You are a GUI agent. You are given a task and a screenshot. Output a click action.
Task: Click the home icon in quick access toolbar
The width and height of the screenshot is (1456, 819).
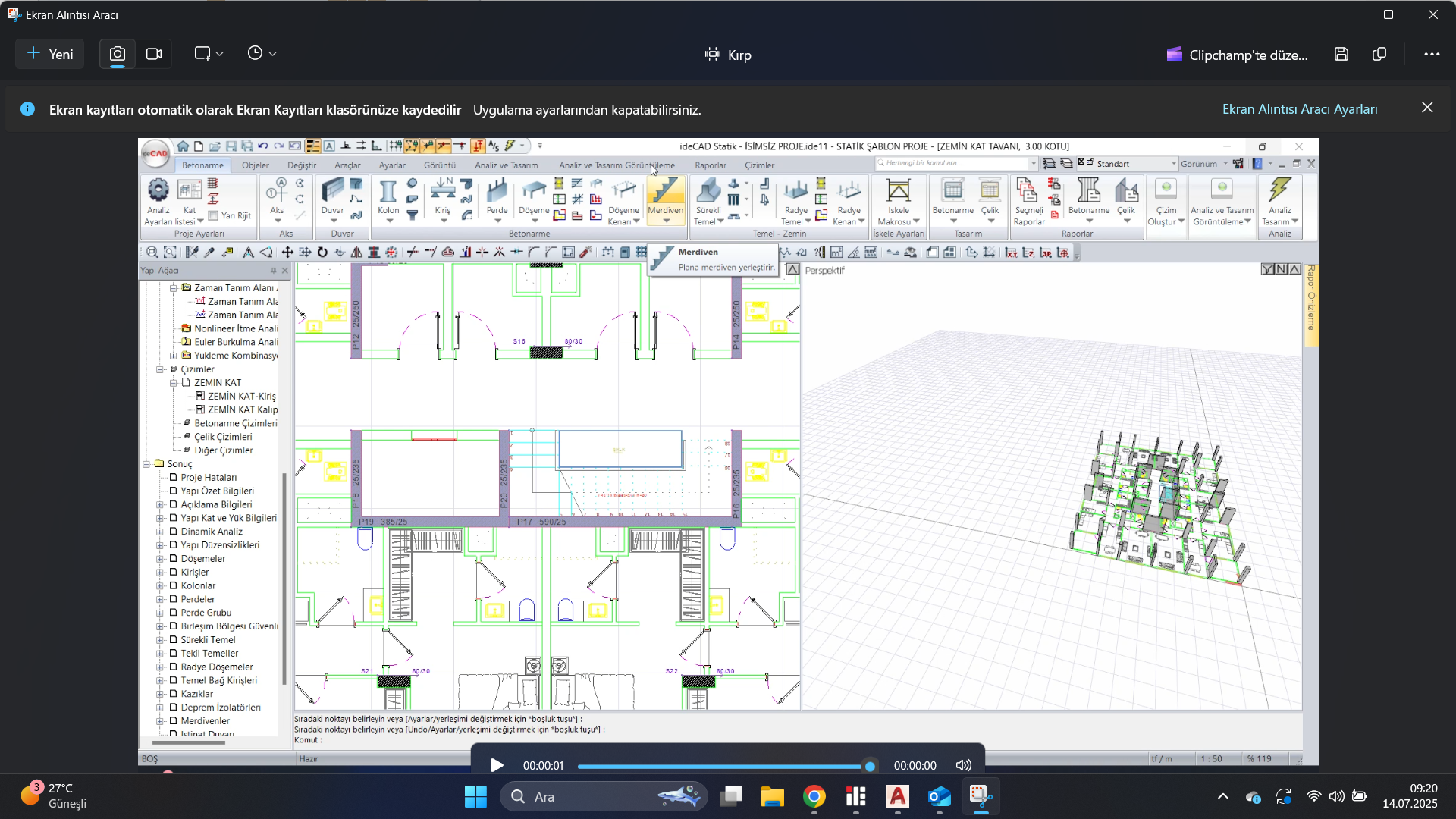(183, 146)
